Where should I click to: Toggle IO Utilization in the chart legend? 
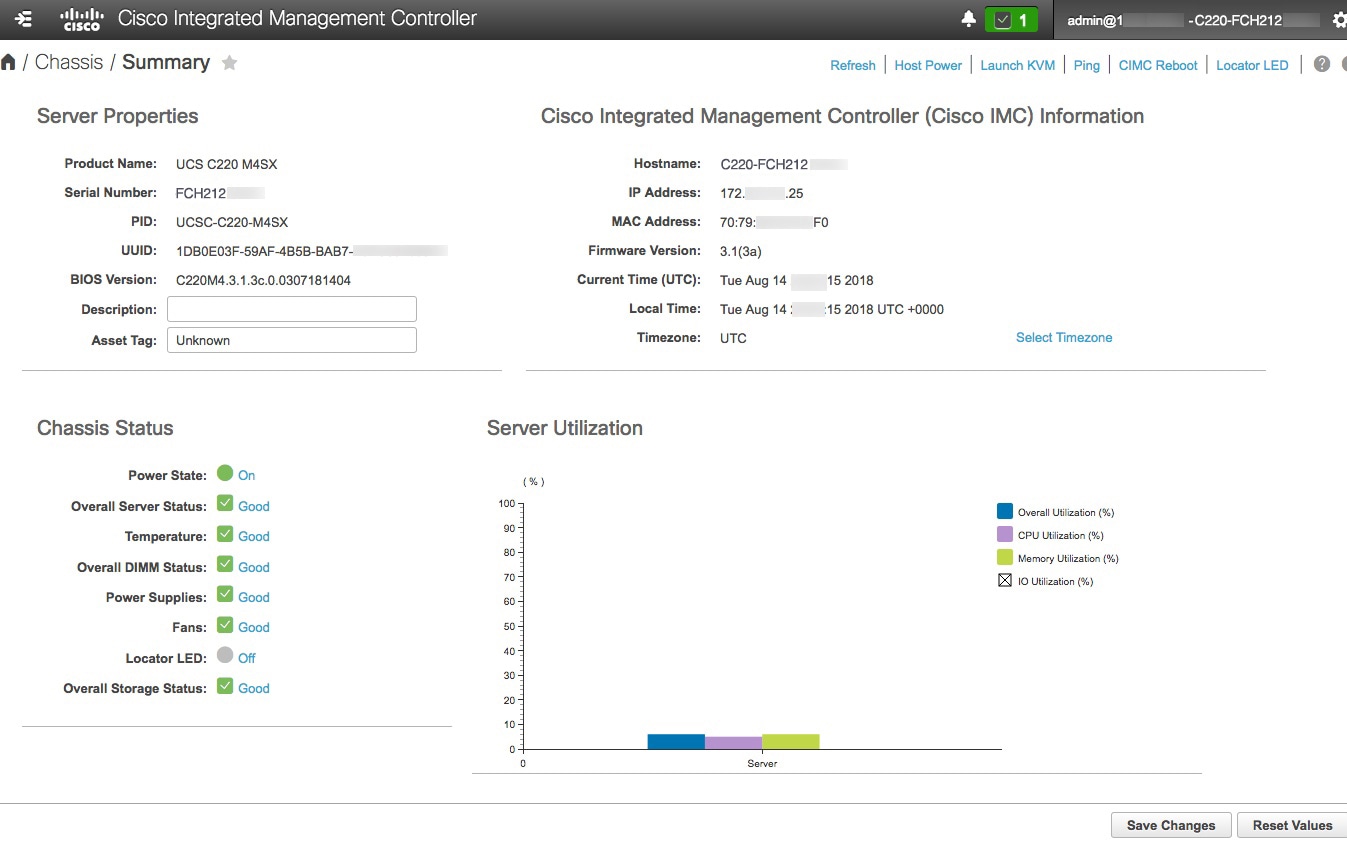coord(1004,580)
